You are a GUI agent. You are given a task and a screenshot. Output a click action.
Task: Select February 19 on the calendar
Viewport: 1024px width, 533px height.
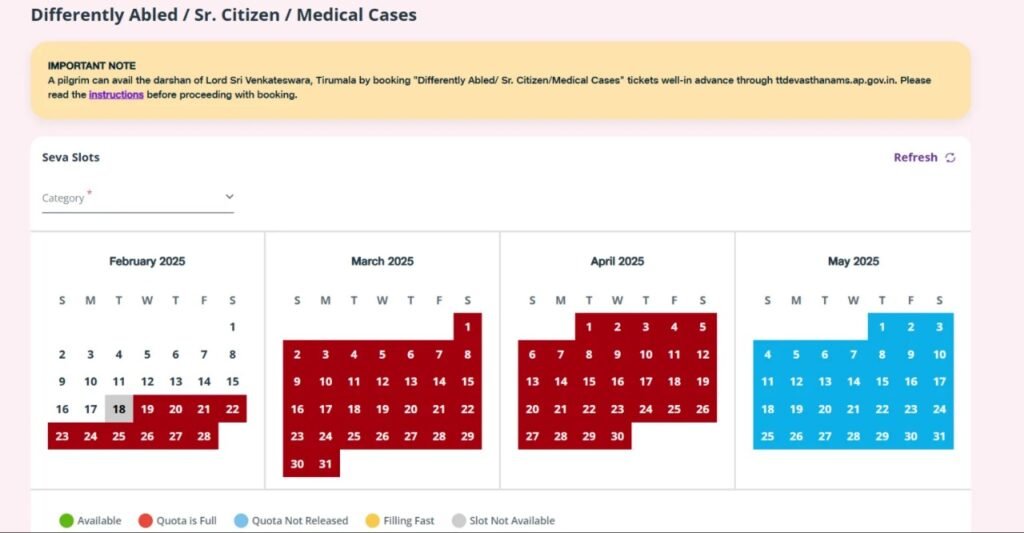(x=148, y=409)
